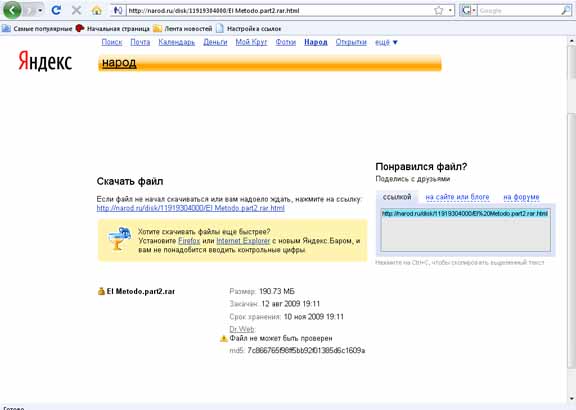Click the direct download URL link
The height and width of the screenshot is (410, 576).
click(190, 208)
